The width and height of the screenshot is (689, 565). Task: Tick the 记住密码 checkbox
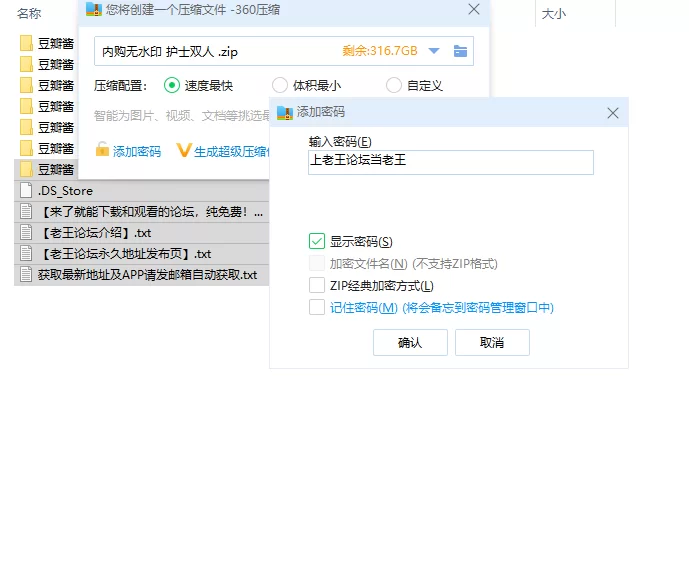[317, 307]
